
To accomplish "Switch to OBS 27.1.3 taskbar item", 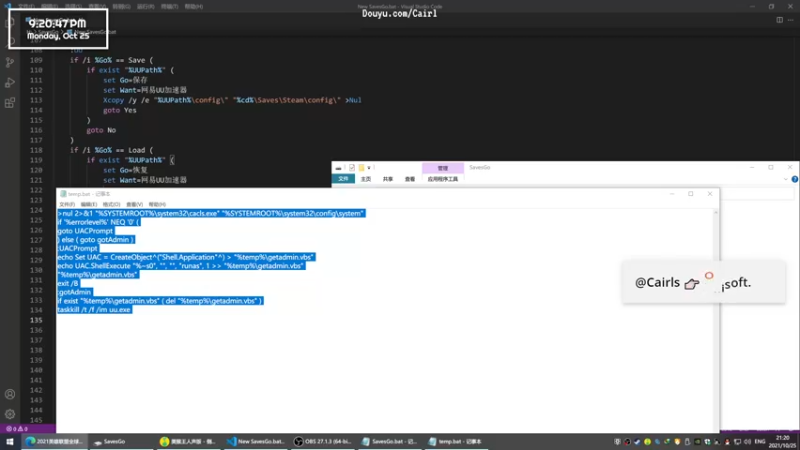I will [323, 441].
